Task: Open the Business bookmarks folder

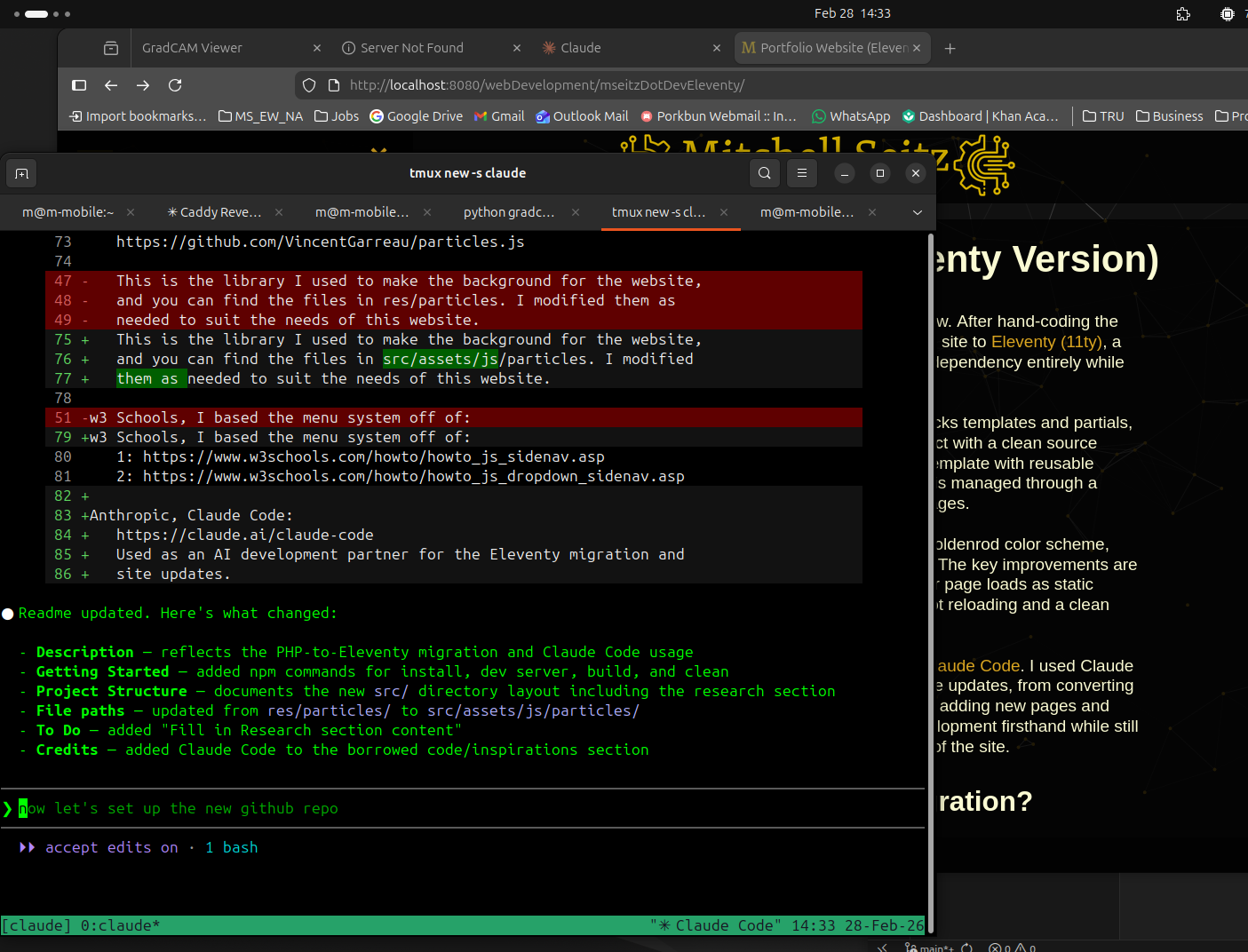Action: pos(1169,115)
